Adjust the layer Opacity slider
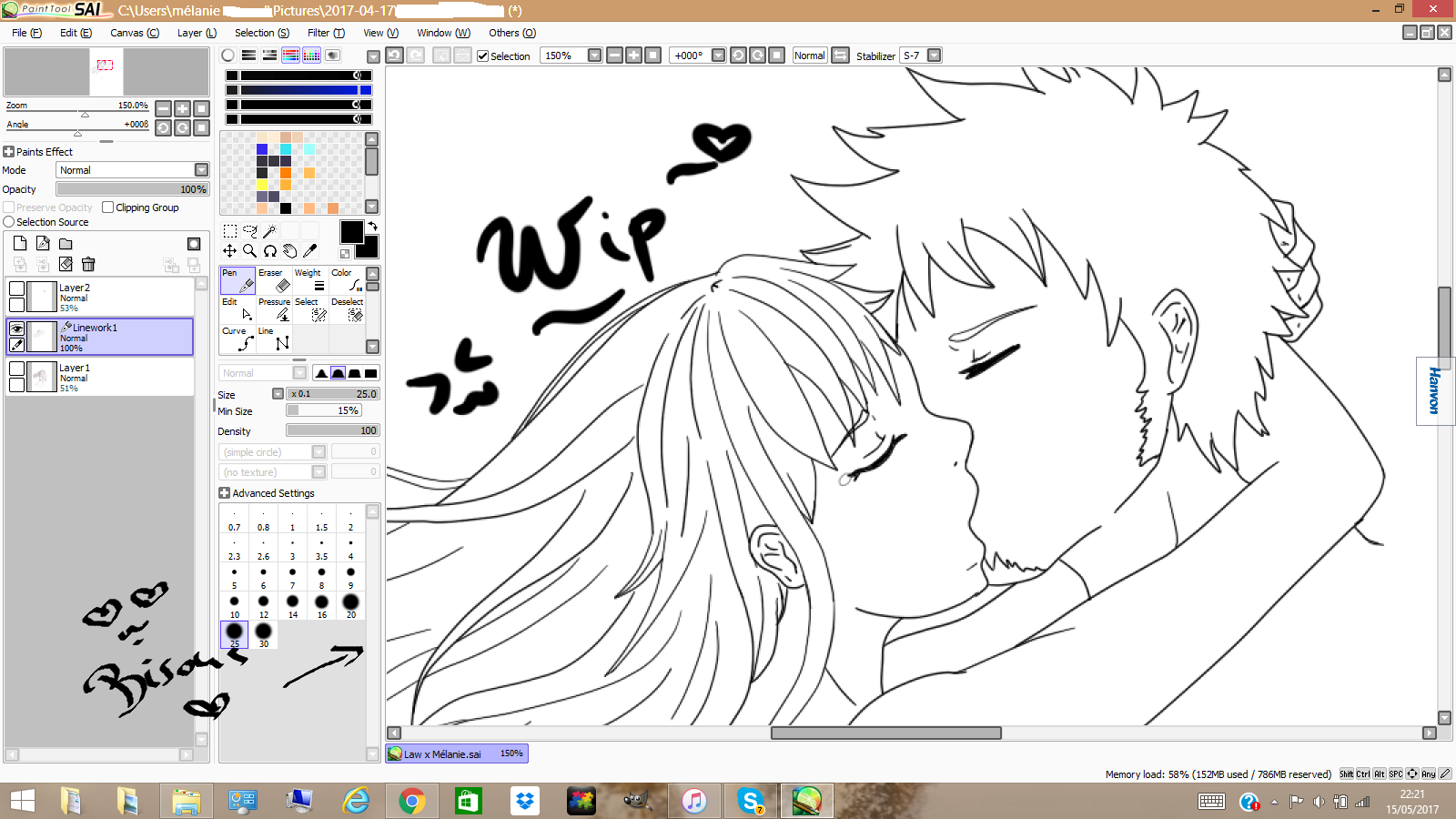The image size is (1456, 819). [x=133, y=189]
